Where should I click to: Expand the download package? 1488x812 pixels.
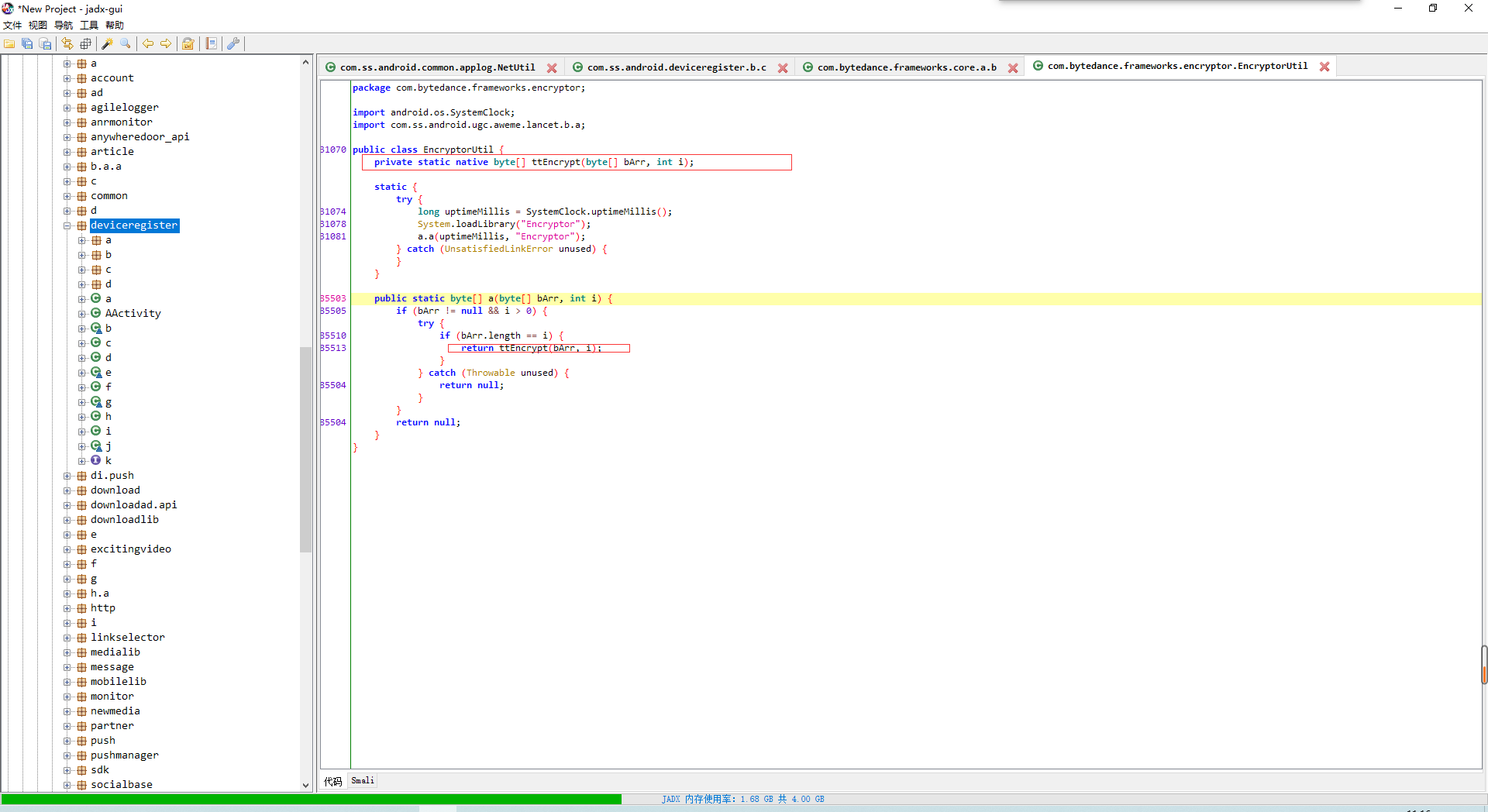pos(67,490)
